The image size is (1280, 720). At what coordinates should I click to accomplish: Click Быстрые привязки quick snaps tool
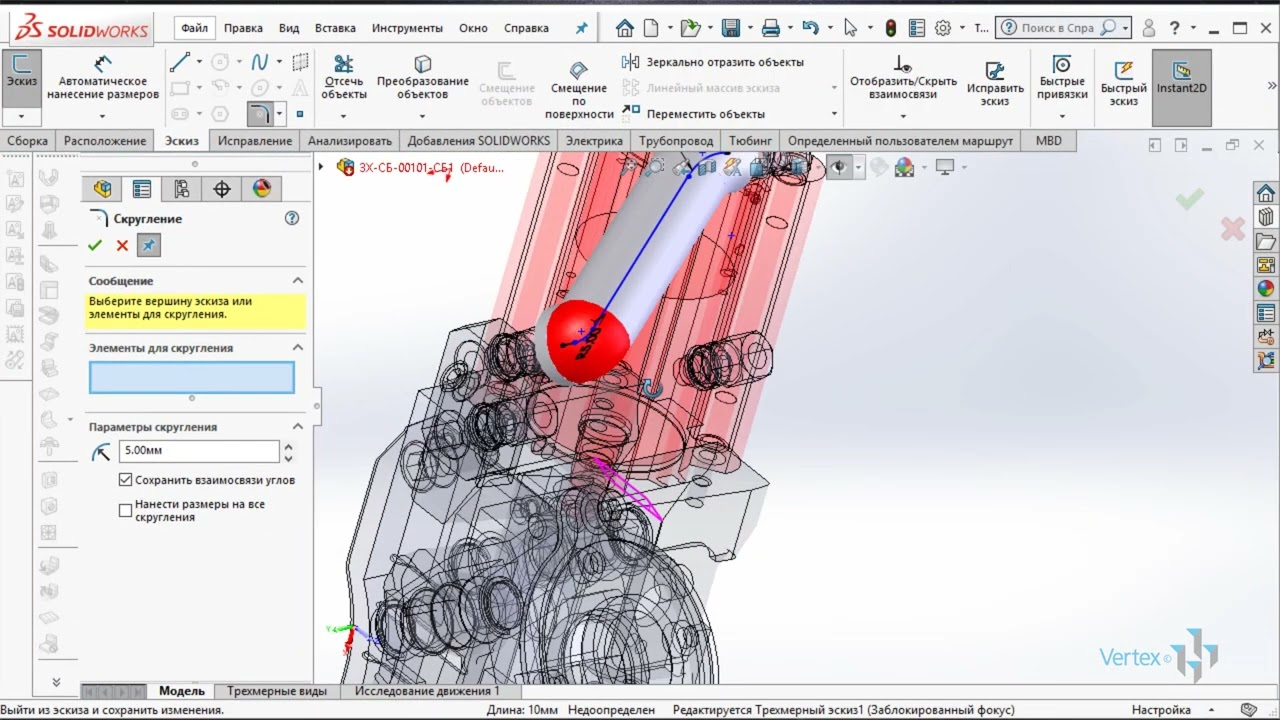[x=1062, y=78]
